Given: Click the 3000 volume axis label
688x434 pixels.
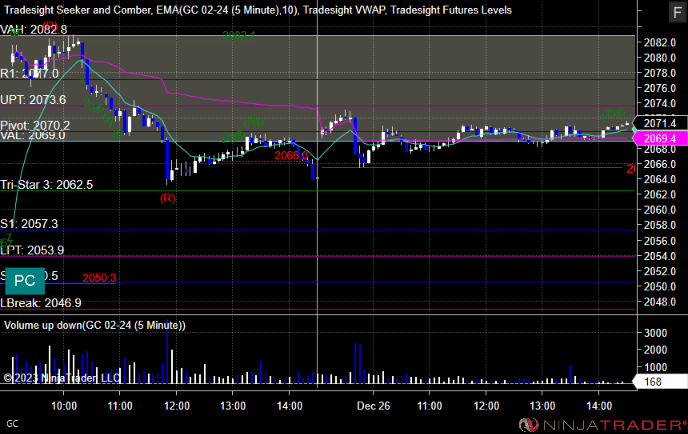Looking at the screenshot, I should 656,333.
